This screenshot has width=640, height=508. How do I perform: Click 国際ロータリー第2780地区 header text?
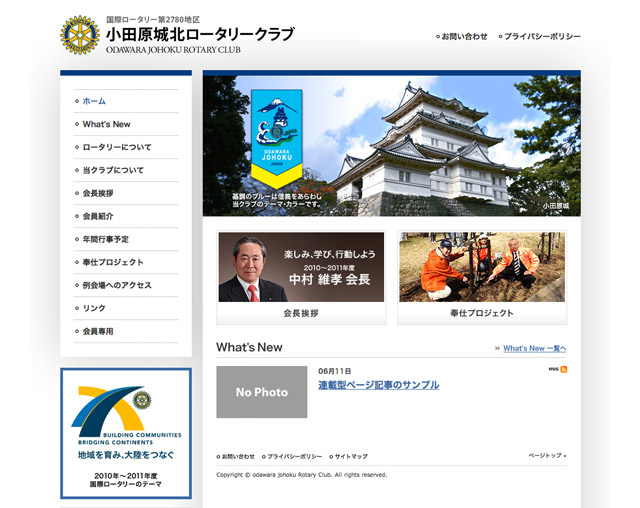tap(153, 19)
